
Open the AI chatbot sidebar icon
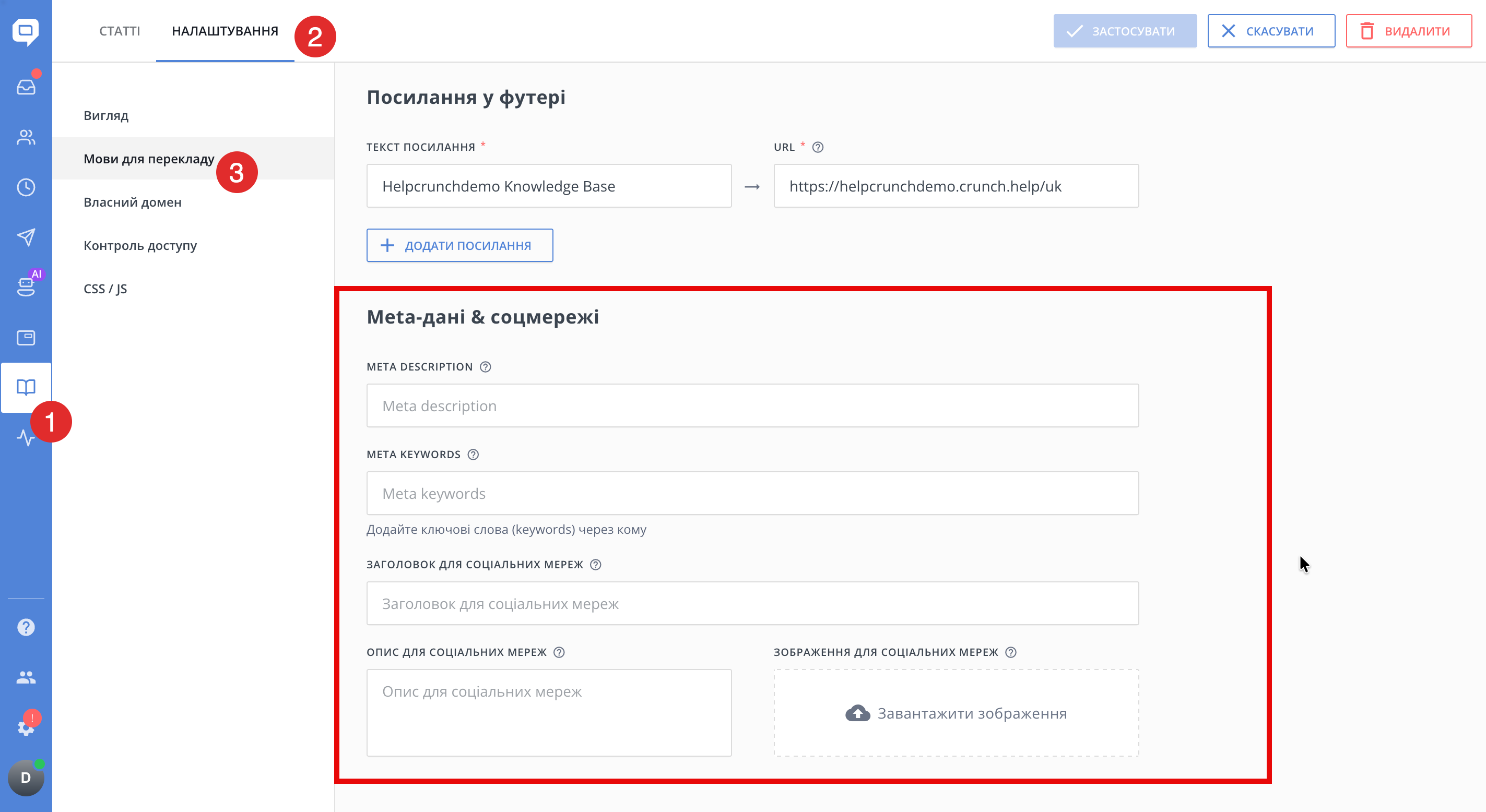[26, 286]
